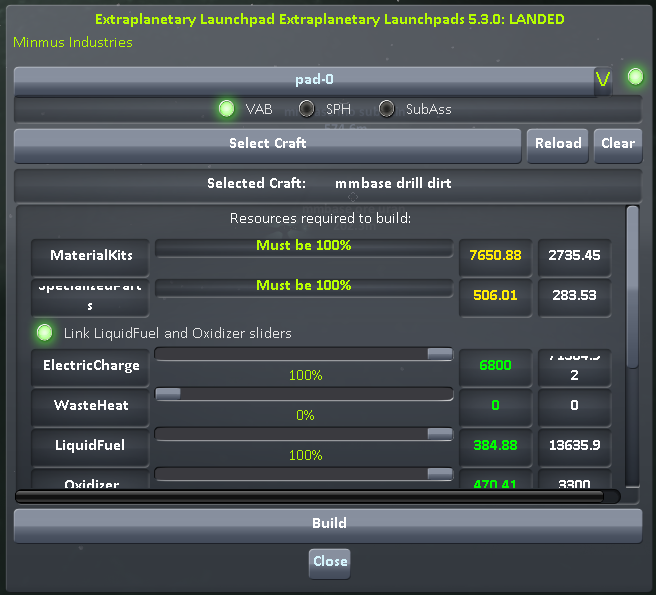Click the ElectricCharge slider handle
This screenshot has height=595, width=656.
point(440,354)
